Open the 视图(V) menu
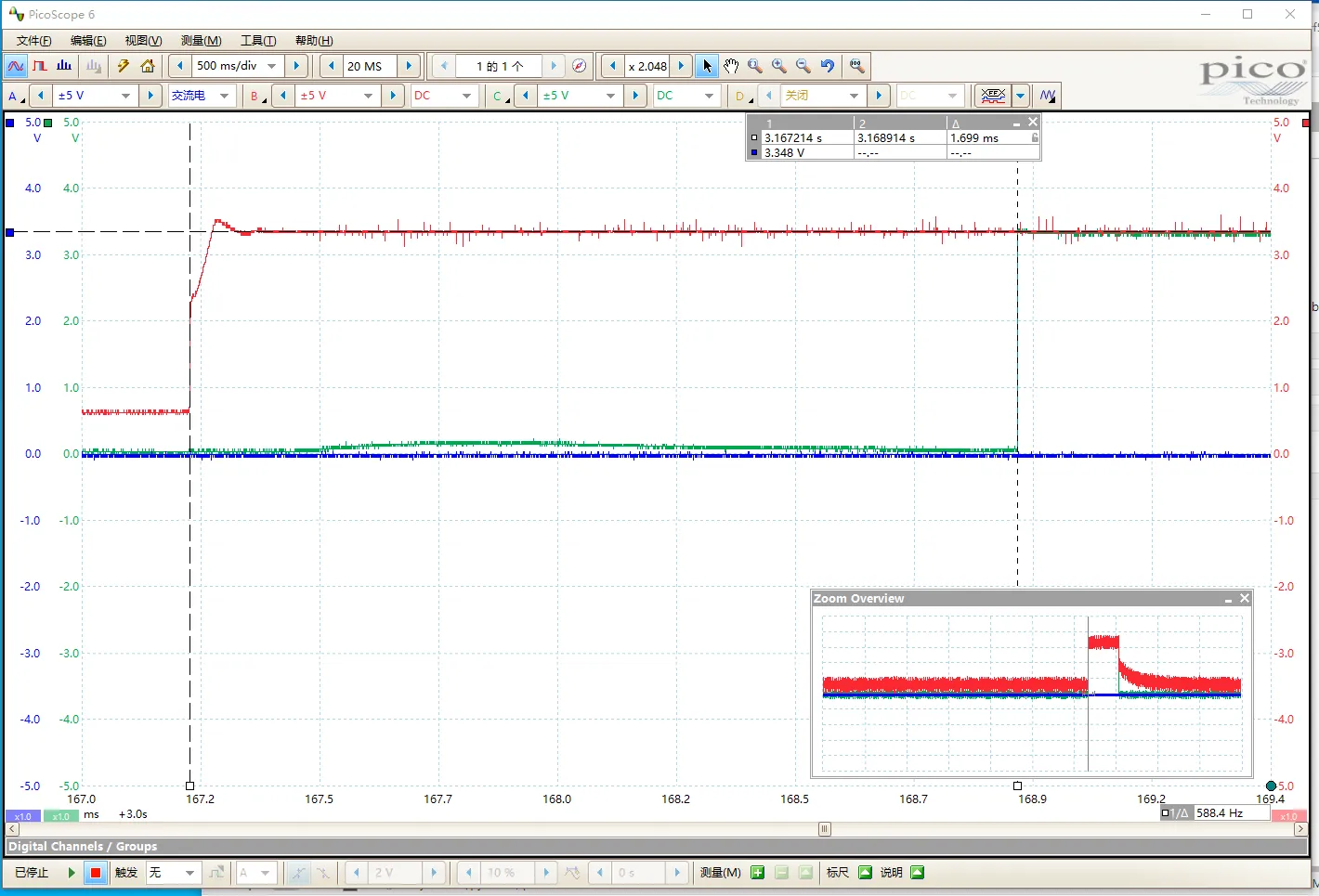Screen dimensions: 1319x896 click(x=144, y=41)
